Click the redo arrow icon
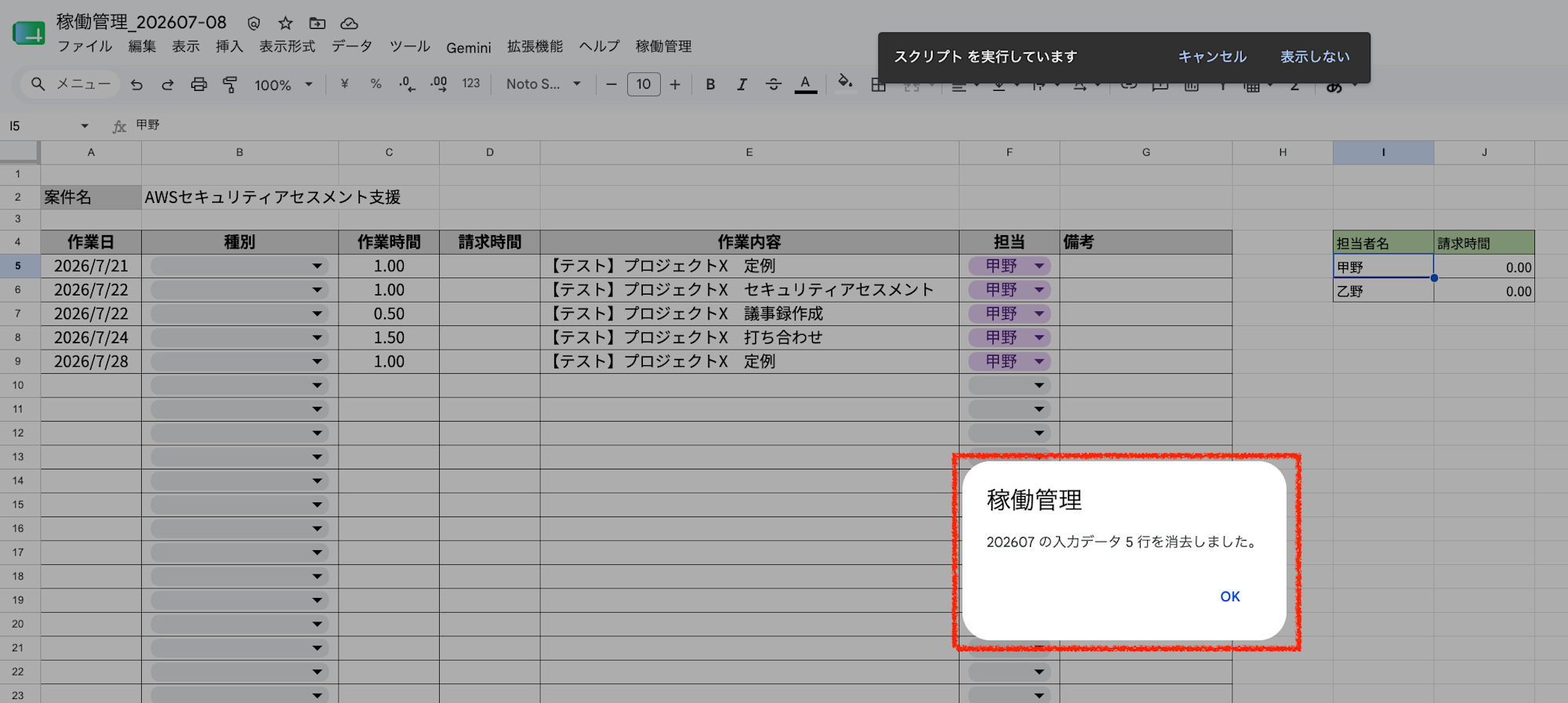 (167, 85)
